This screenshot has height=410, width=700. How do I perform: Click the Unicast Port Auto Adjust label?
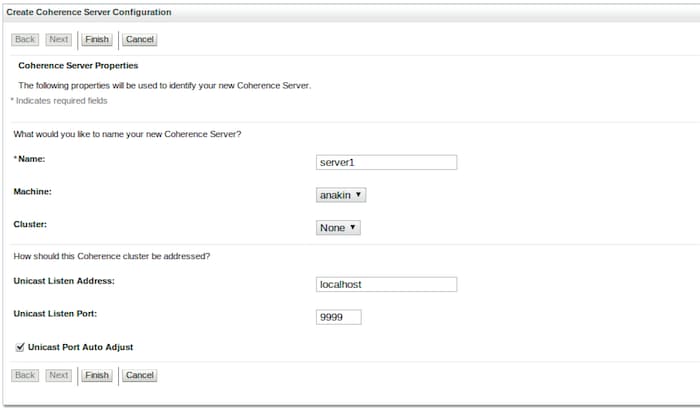pyautogui.click(x=81, y=347)
